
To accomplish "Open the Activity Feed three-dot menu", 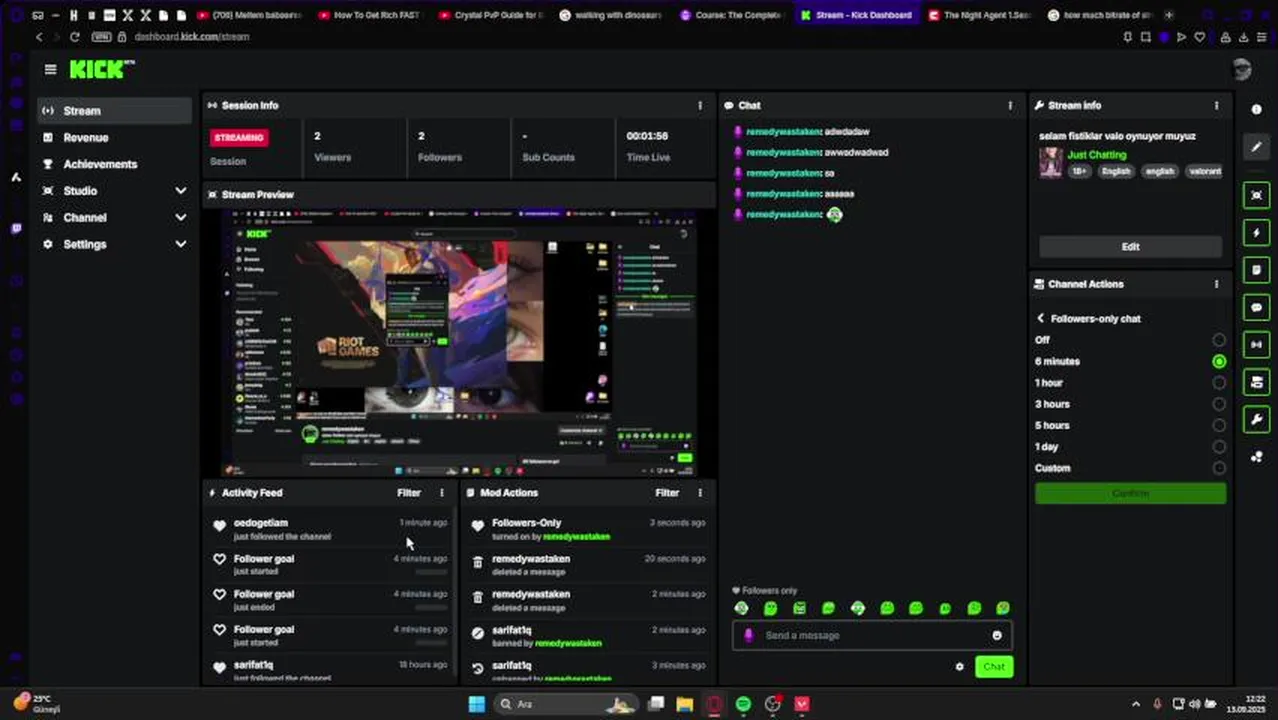I will tap(442, 492).
